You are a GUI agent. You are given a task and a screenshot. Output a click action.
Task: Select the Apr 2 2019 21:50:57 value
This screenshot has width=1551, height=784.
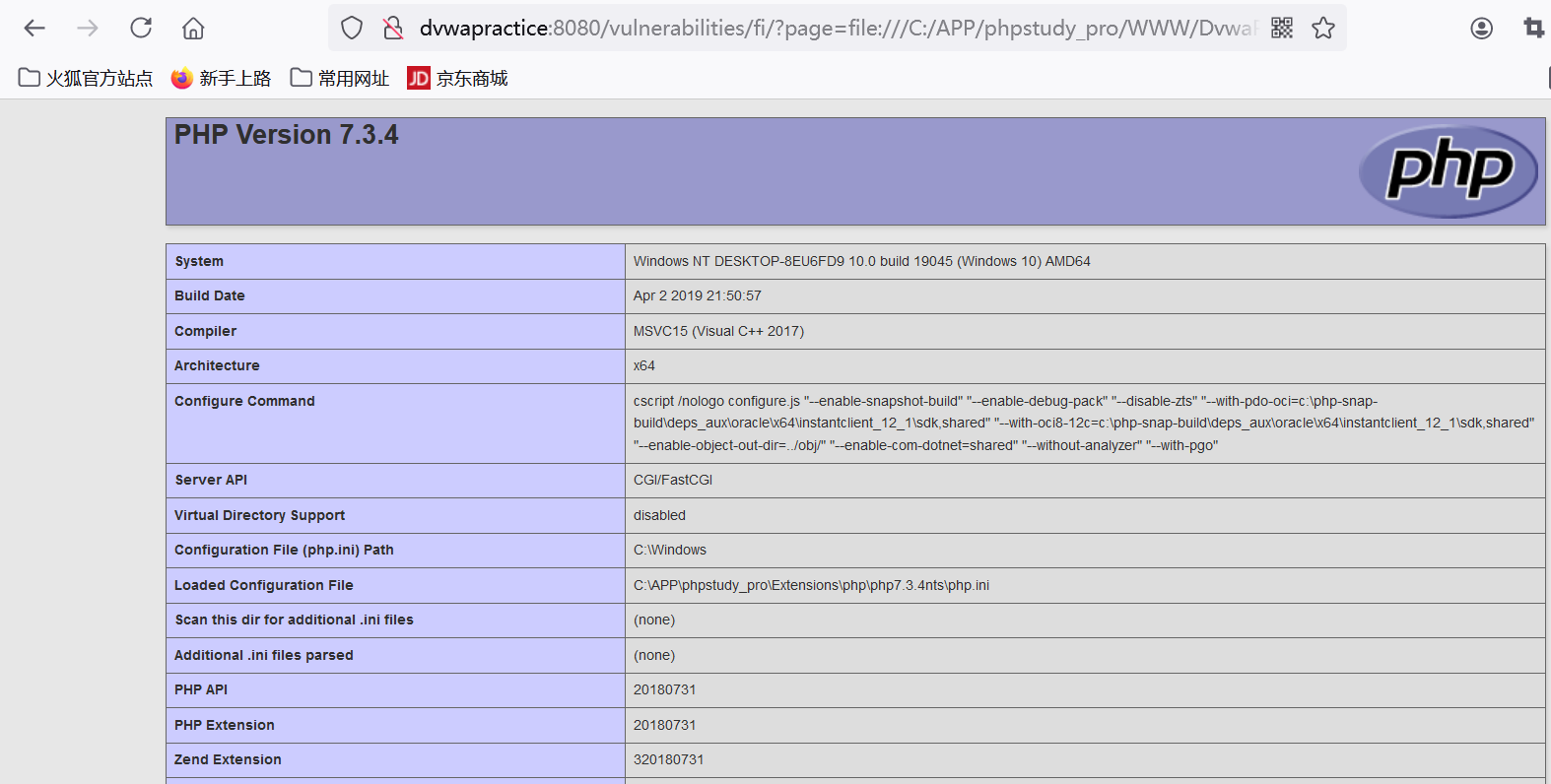coord(698,295)
